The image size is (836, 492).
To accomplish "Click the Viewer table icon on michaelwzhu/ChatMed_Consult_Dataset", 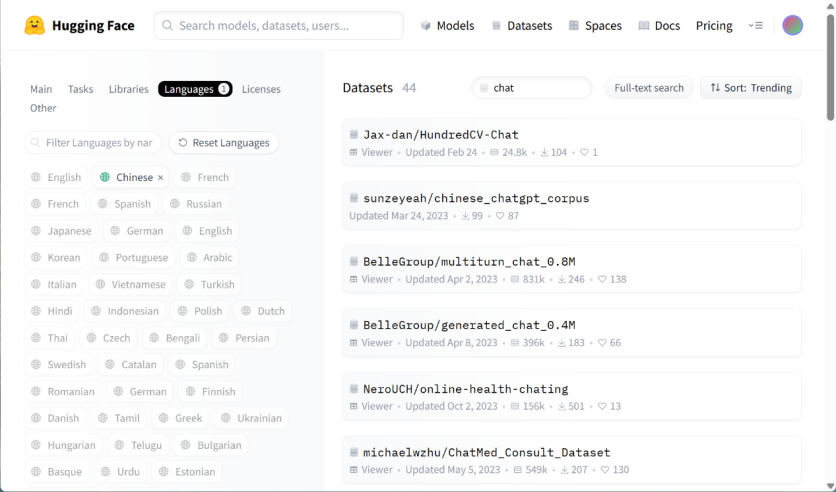I will tap(353, 470).
